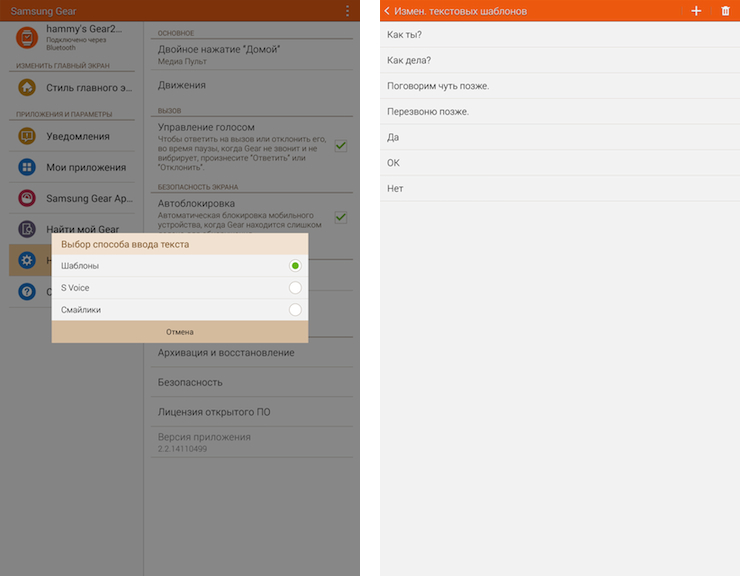Tap the Уведомления notification icon
Image resolution: width=740 pixels, height=576 pixels.
(x=27, y=136)
